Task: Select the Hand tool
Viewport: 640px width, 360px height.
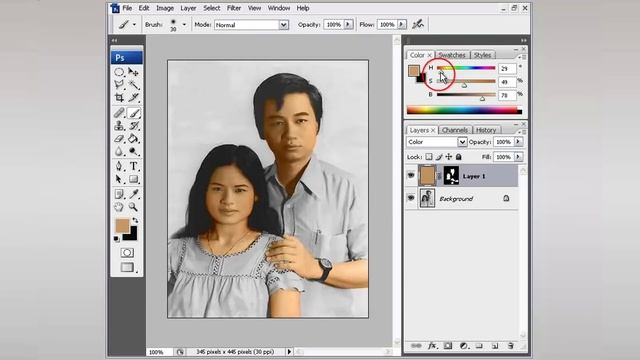Action: [119, 207]
